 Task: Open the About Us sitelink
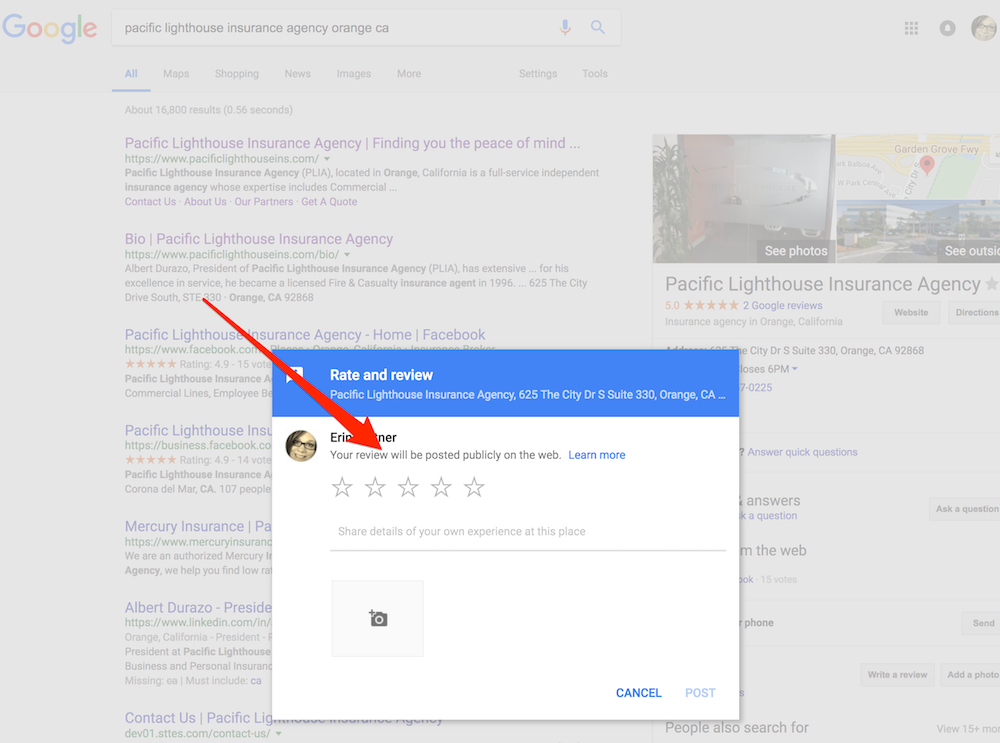tap(205, 202)
